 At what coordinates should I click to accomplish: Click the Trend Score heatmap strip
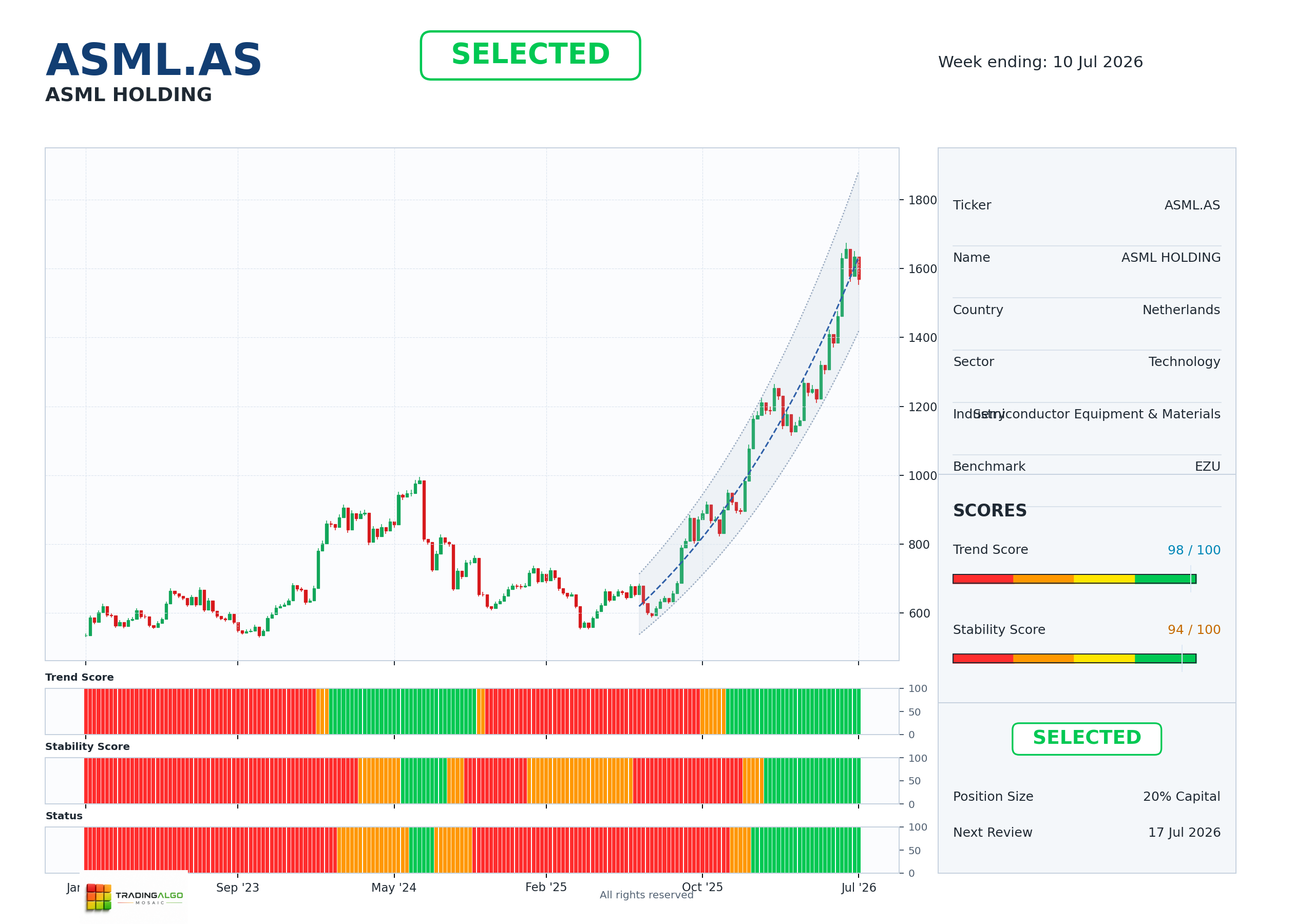(472, 712)
